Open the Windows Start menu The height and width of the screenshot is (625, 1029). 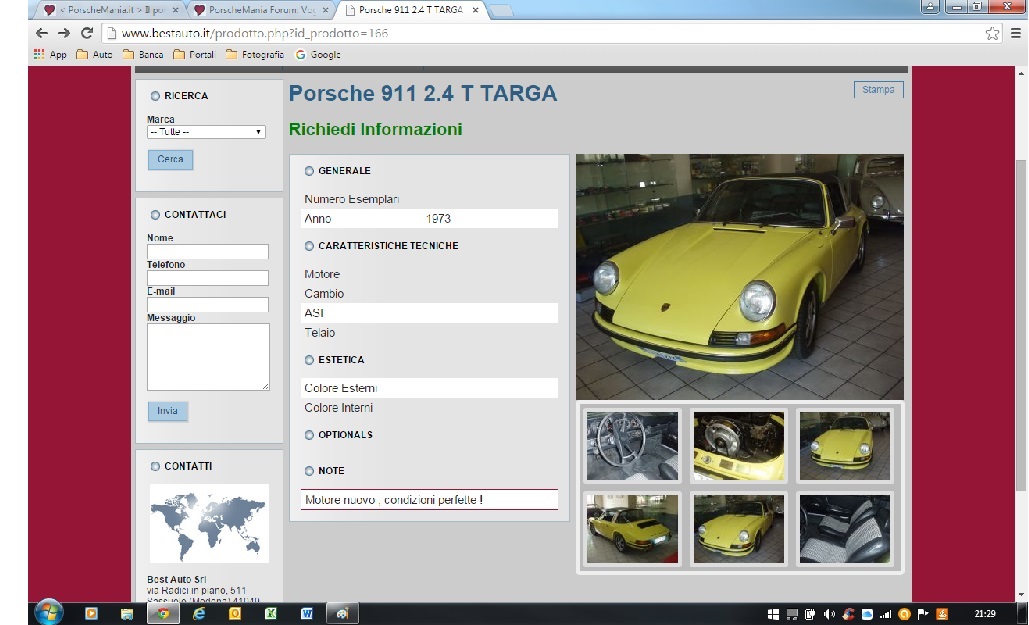coord(49,613)
